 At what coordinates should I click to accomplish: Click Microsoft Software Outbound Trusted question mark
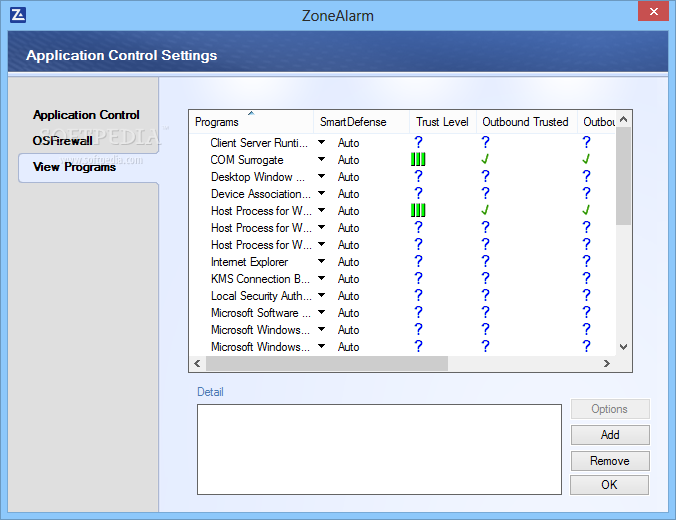(x=485, y=312)
